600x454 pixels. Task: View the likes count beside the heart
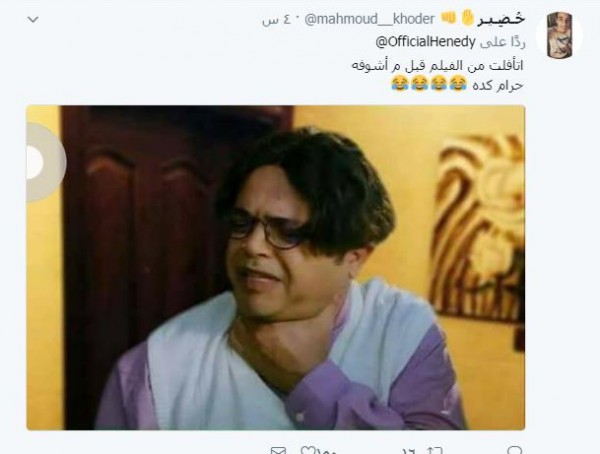(326, 451)
